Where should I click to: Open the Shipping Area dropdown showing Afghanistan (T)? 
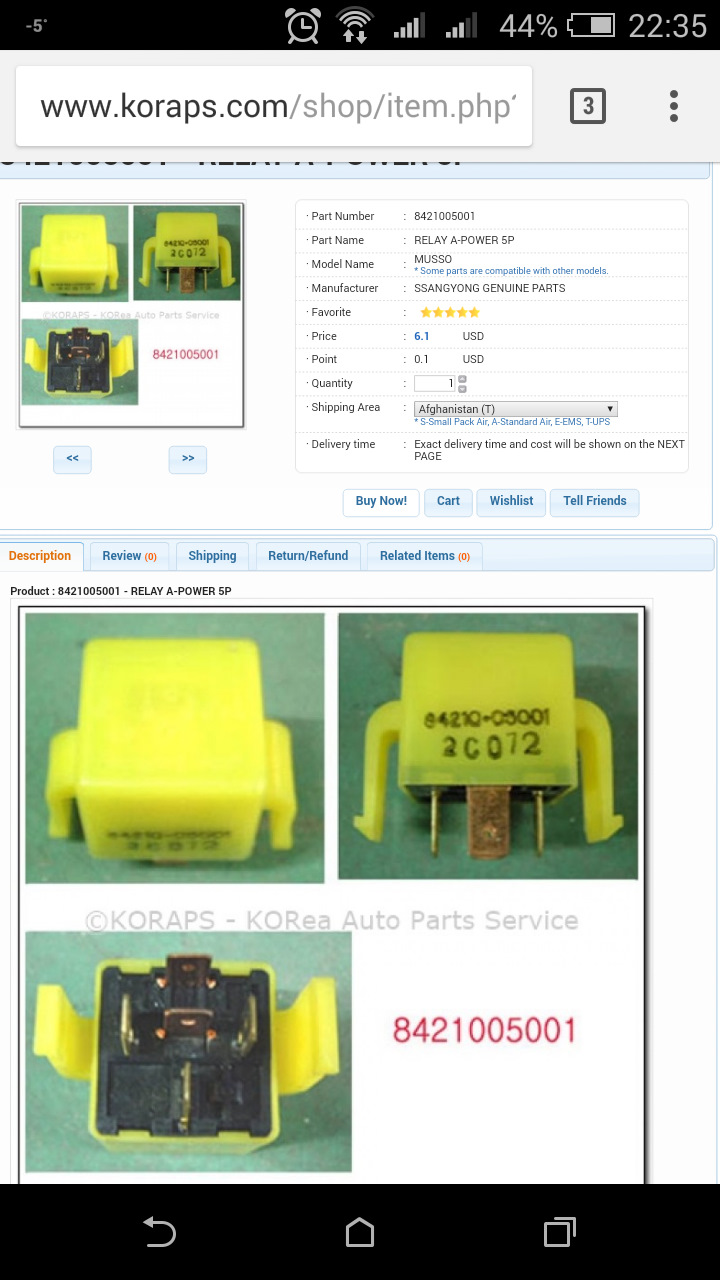516,409
